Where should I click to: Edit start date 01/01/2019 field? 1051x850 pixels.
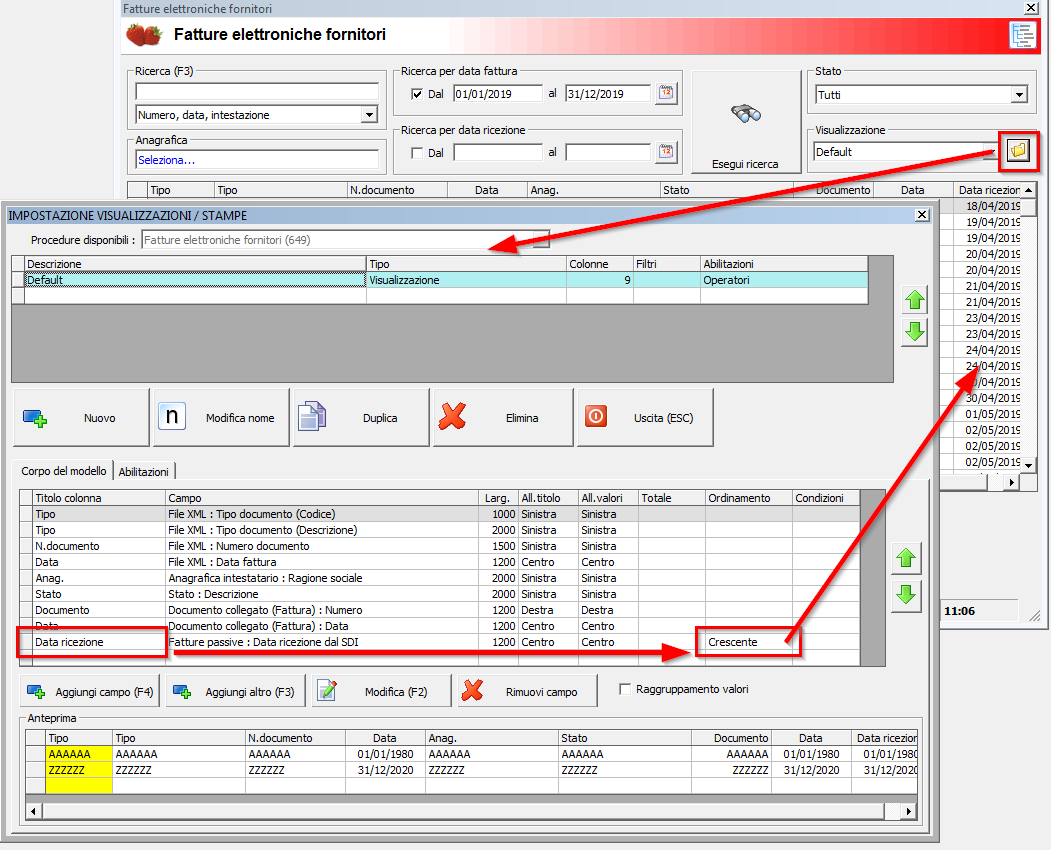pyautogui.click(x=497, y=94)
